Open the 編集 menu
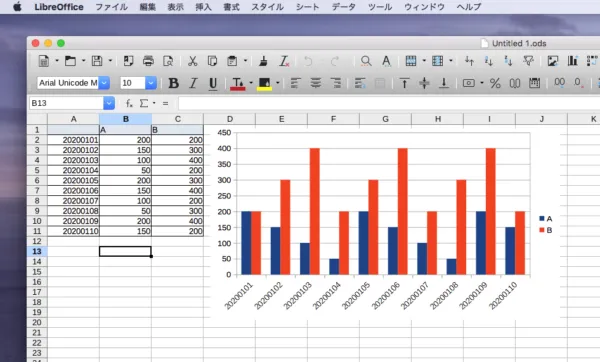Image resolution: width=600 pixels, height=362 pixels. point(148,7)
